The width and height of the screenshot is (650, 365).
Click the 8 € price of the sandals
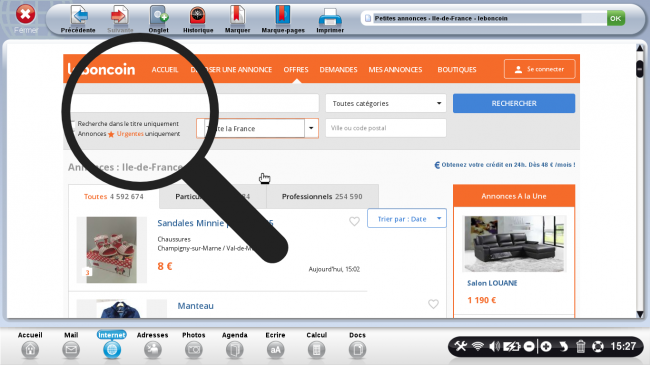pos(165,266)
